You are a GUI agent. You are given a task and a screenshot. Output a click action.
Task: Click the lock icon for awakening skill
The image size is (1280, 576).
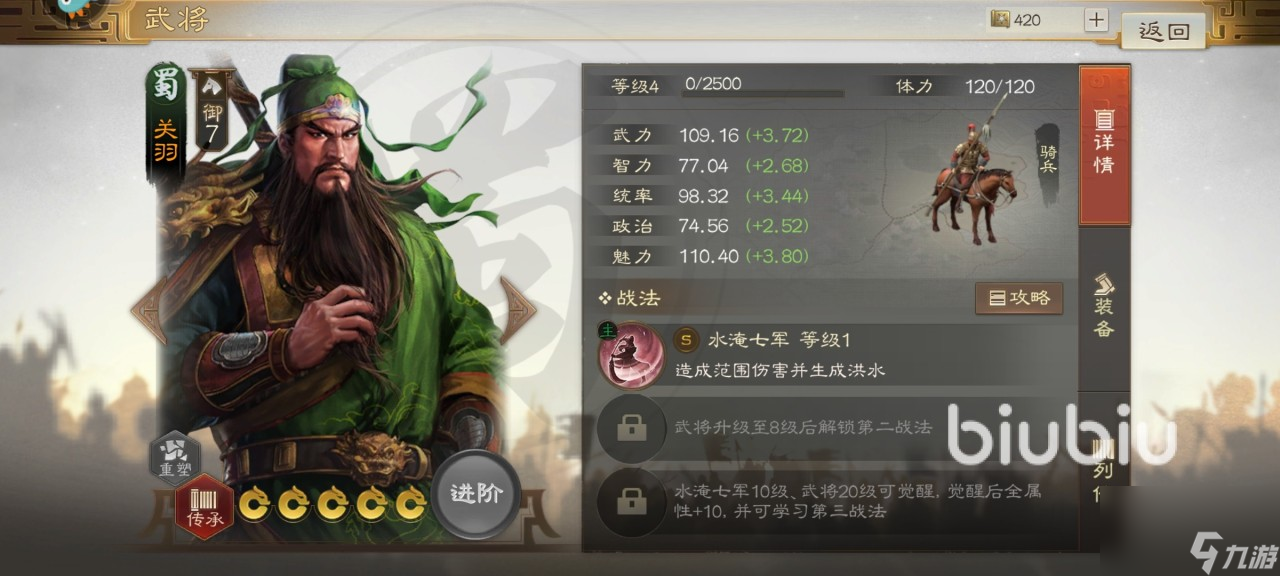[x=631, y=502]
